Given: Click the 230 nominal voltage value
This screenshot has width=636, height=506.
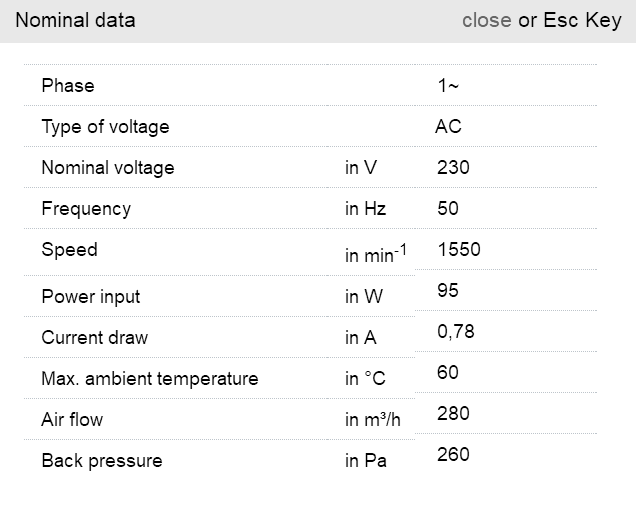Looking at the screenshot, I should pos(453,168).
